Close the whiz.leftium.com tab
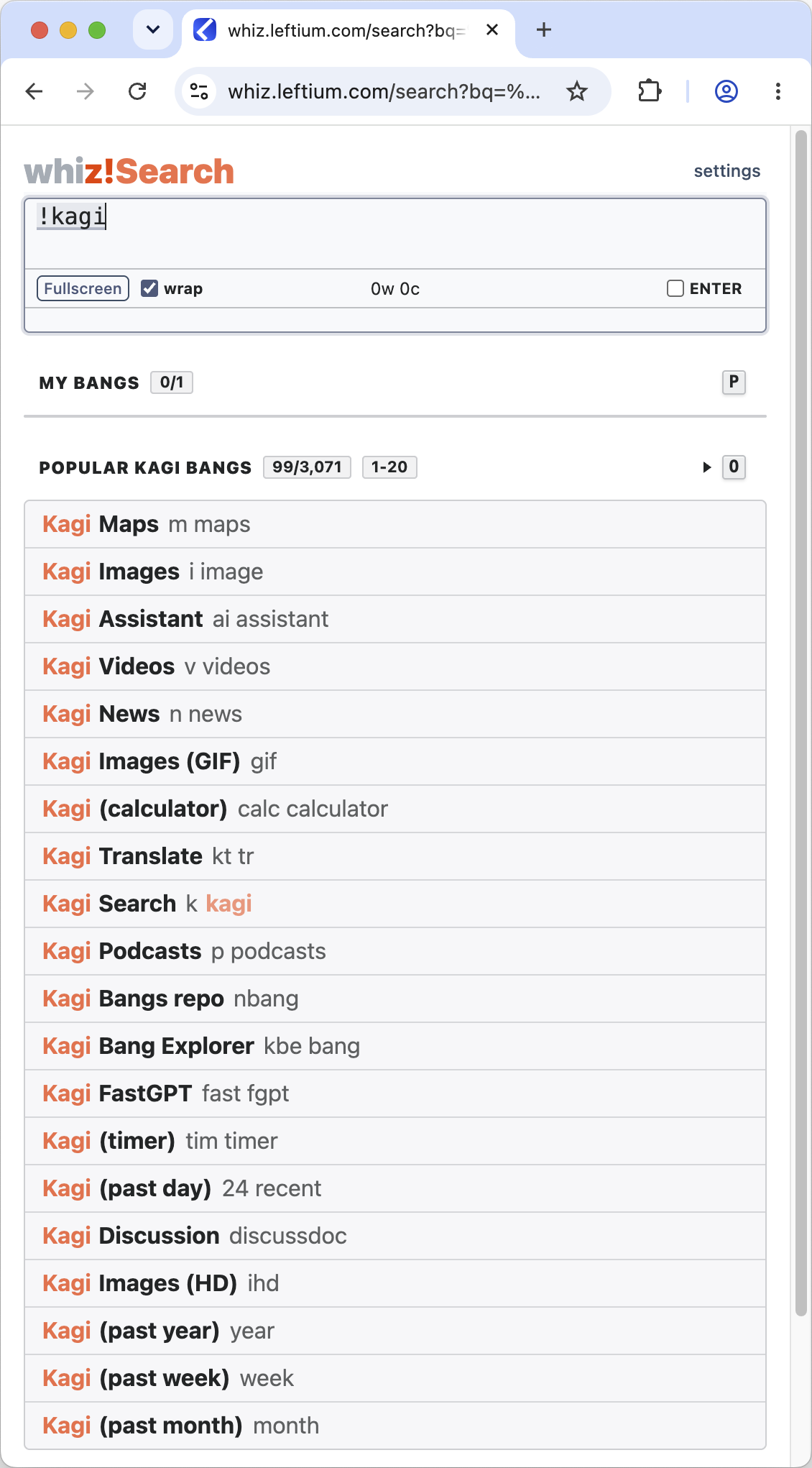Viewport: 812px width, 1468px height. [492, 29]
